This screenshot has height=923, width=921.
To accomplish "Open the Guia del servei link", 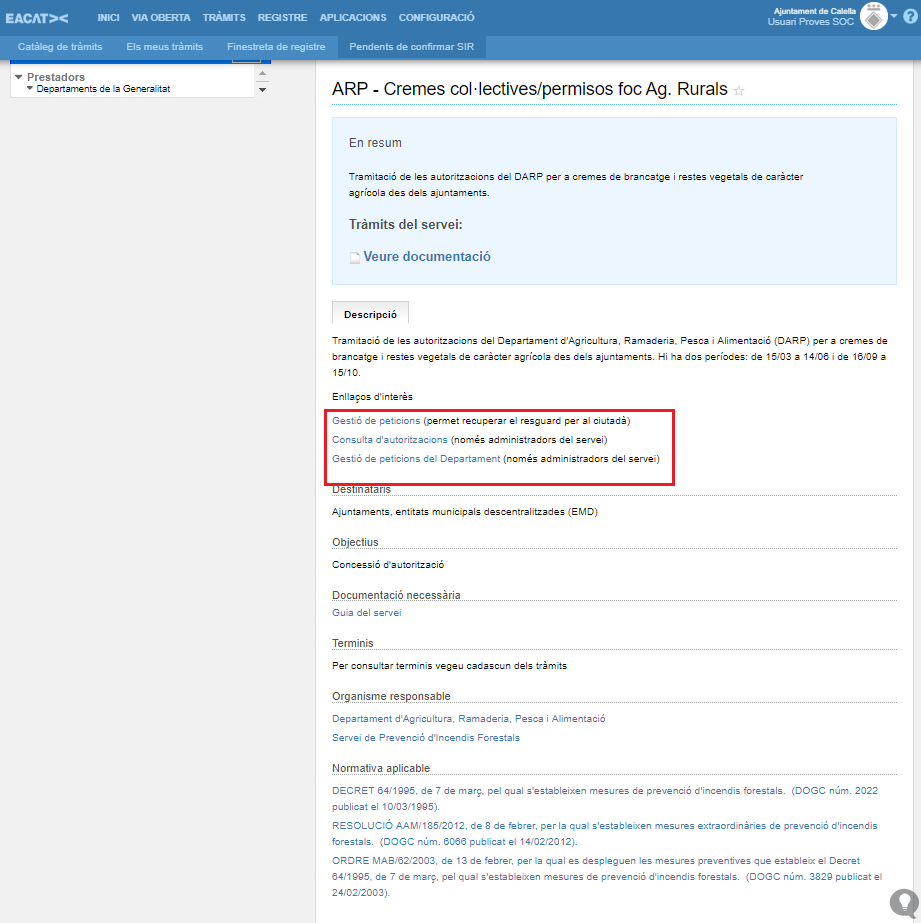I will (366, 613).
